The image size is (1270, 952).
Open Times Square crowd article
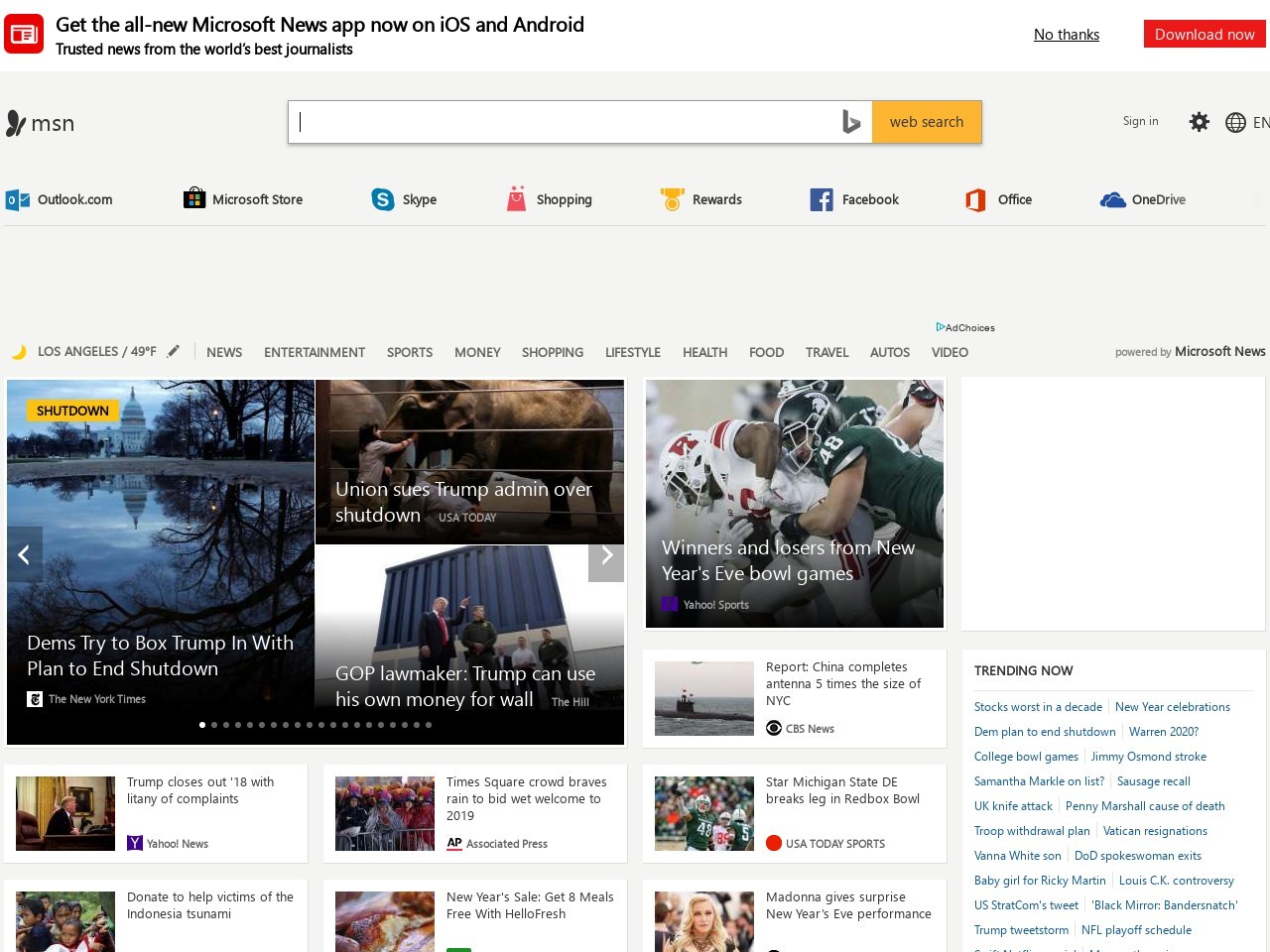click(x=526, y=798)
